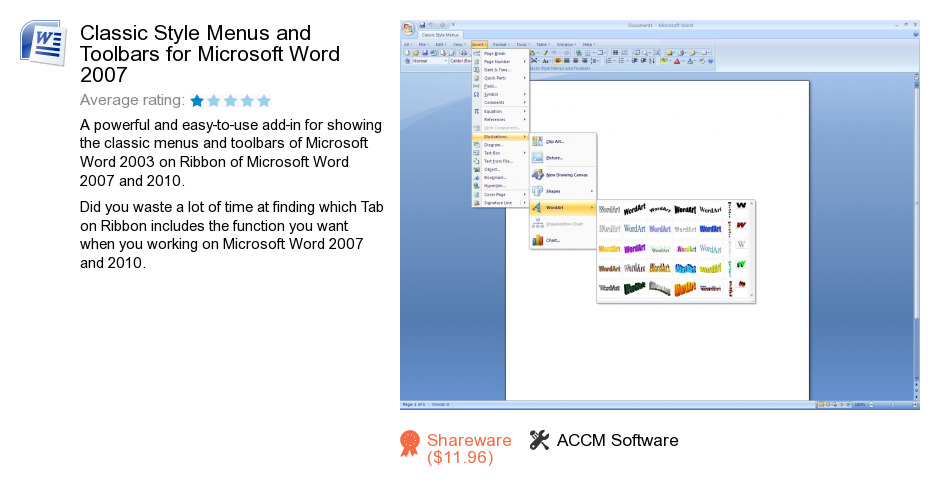Viewport: 940px width, 493px height.
Task: Click the Signature Line icon in the Insert menu
Action: [x=477, y=203]
